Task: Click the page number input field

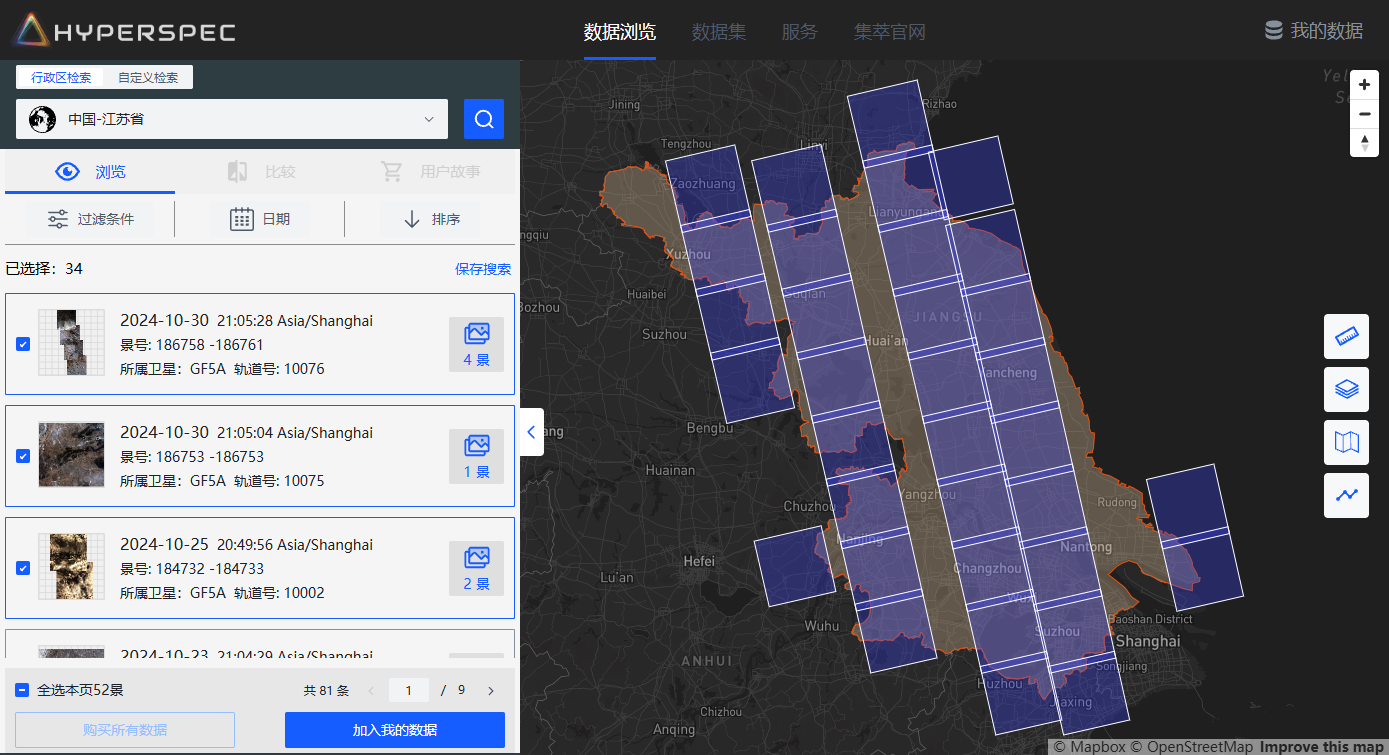Action: coord(408,690)
